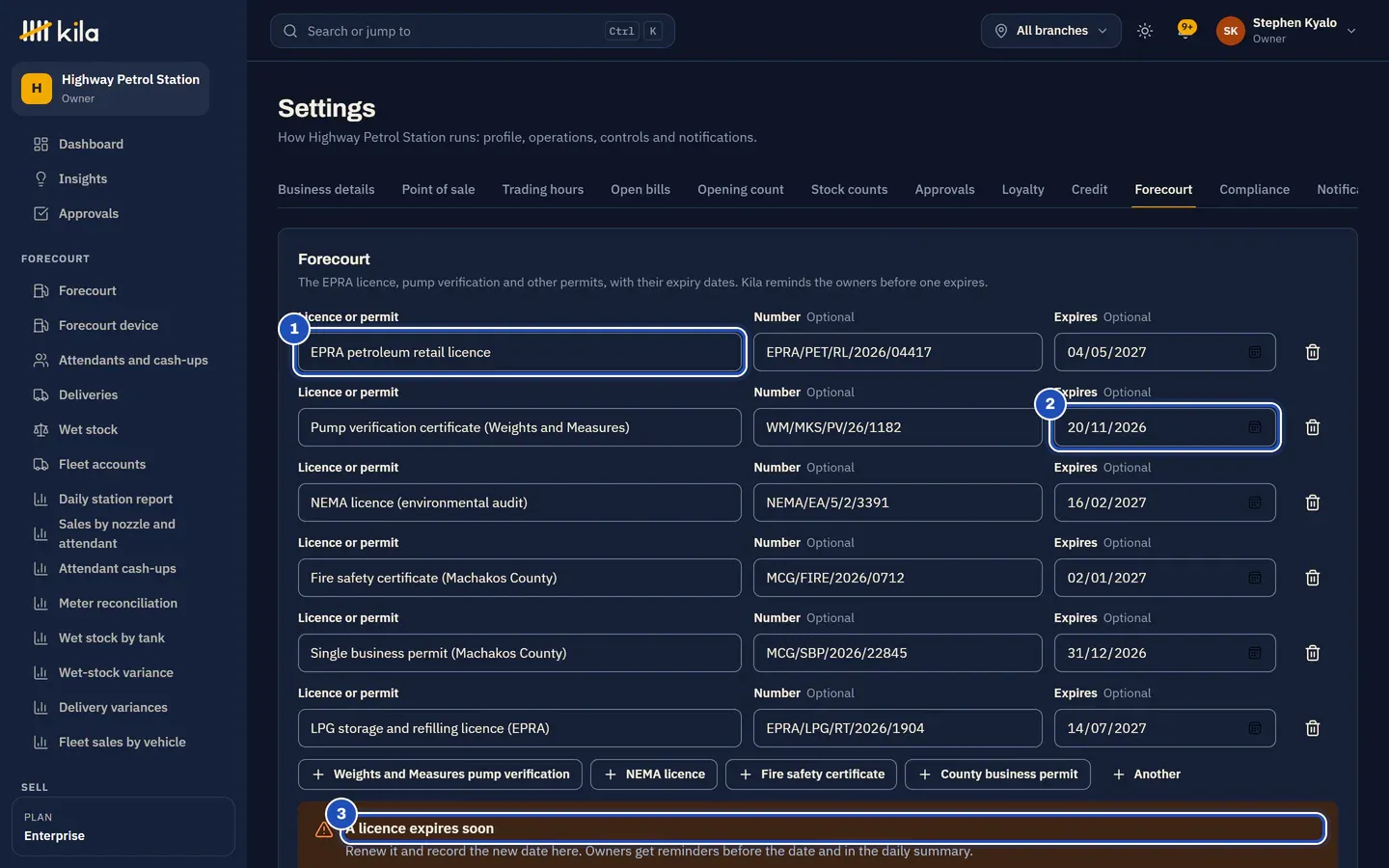Focus the Search or jump to field
The width and height of the screenshot is (1389, 868).
(473, 31)
